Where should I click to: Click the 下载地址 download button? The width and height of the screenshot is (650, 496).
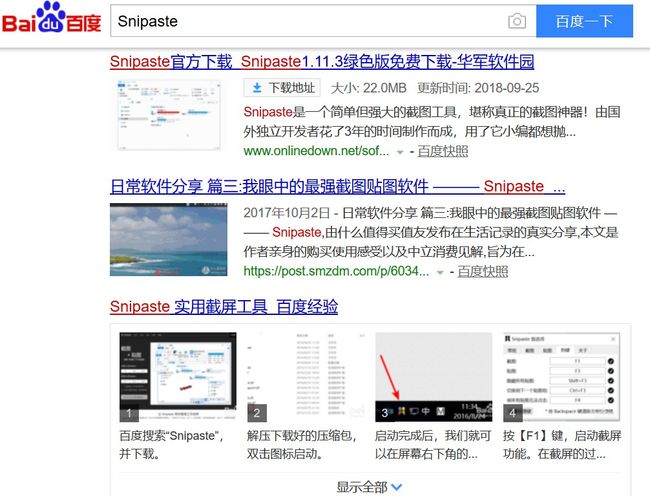282,88
